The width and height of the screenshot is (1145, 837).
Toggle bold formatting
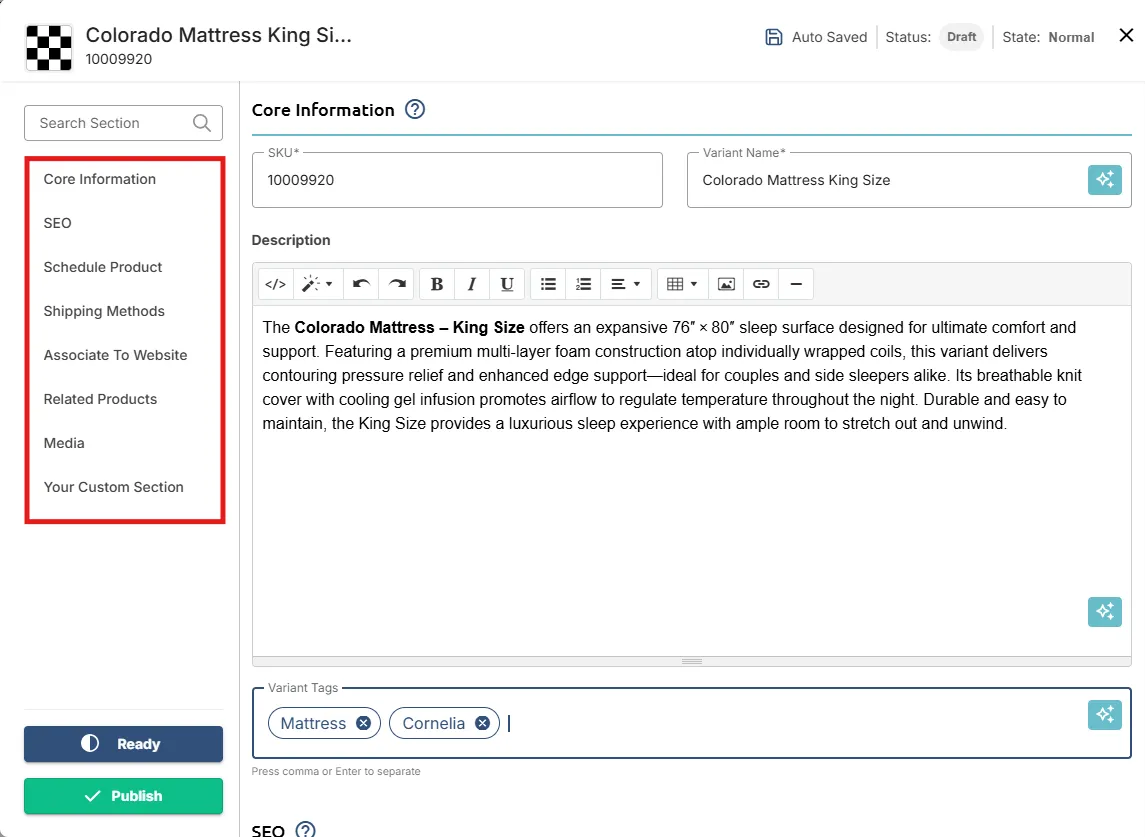coord(437,284)
